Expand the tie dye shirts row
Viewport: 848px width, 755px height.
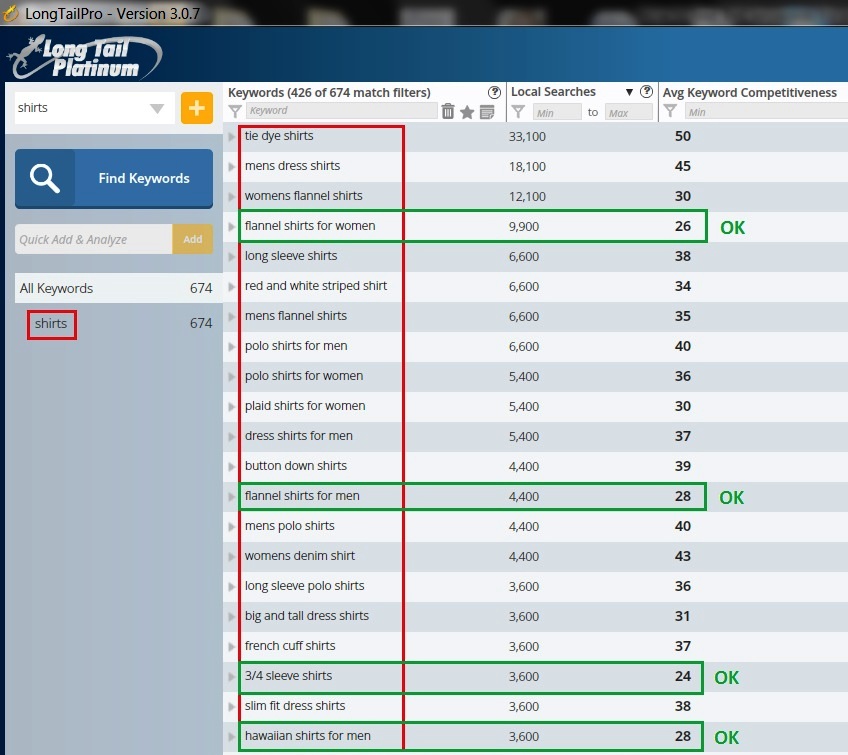(x=231, y=136)
